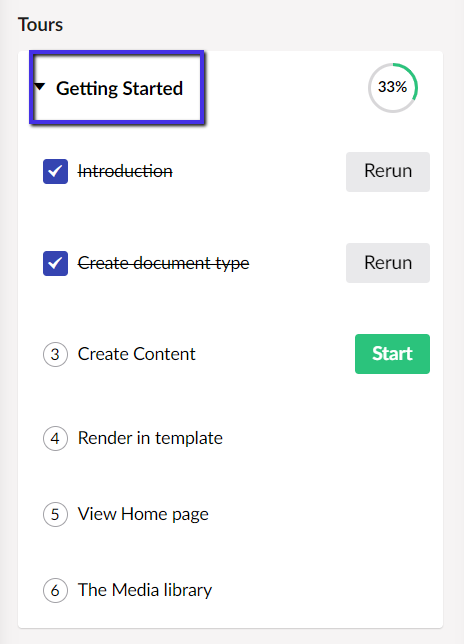The height and width of the screenshot is (644, 464).
Task: Select the Render in template step label
Action: pyautogui.click(x=150, y=438)
